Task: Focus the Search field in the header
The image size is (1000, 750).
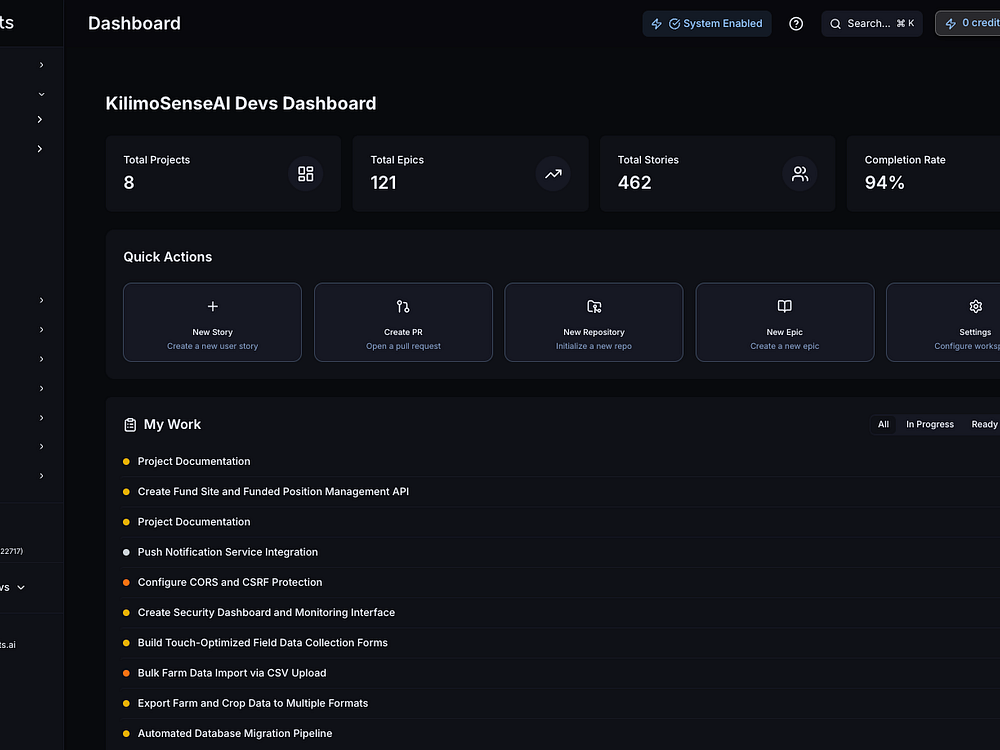Action: [x=872, y=24]
